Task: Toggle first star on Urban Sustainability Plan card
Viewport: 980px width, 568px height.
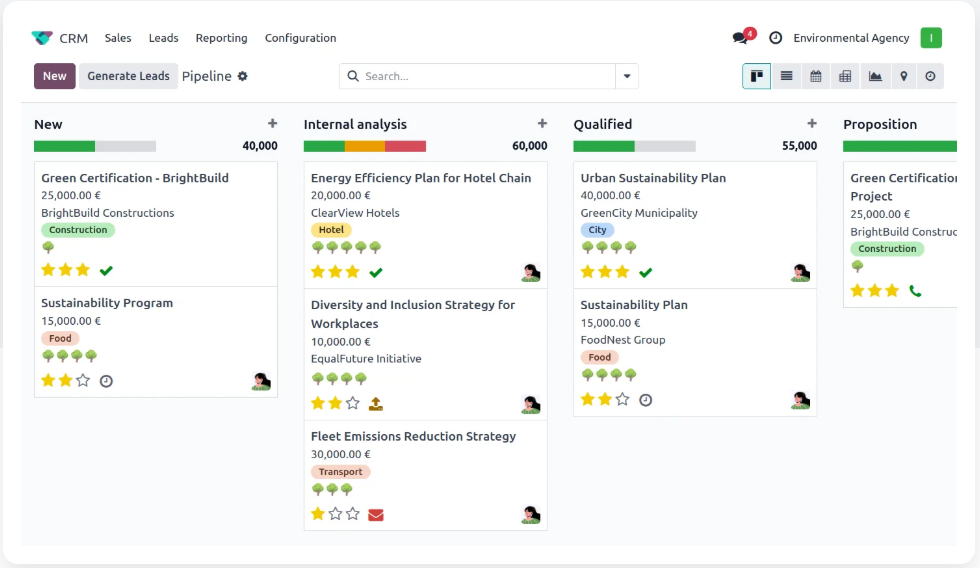Action: coord(588,272)
